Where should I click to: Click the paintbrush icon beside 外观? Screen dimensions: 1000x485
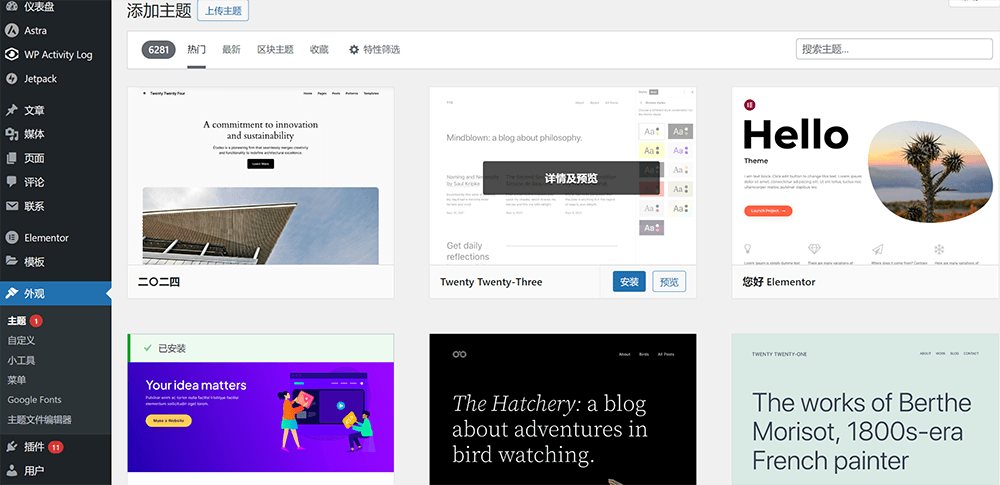(x=11, y=294)
